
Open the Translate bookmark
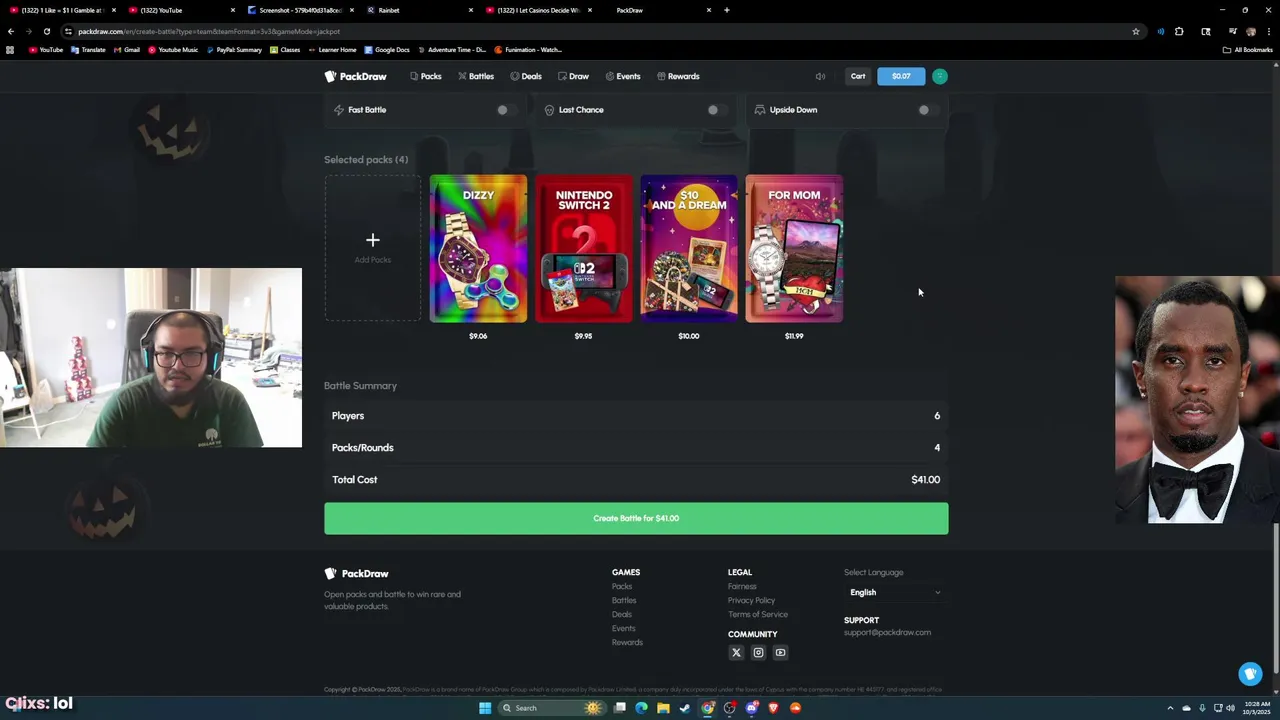88,49
